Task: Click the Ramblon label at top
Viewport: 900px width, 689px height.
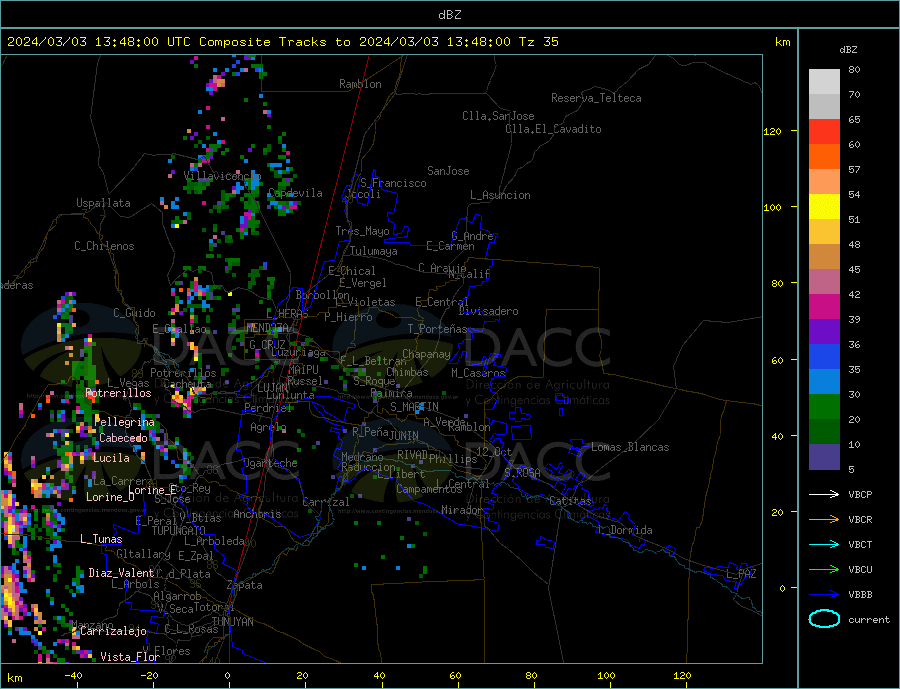Action: click(x=360, y=84)
